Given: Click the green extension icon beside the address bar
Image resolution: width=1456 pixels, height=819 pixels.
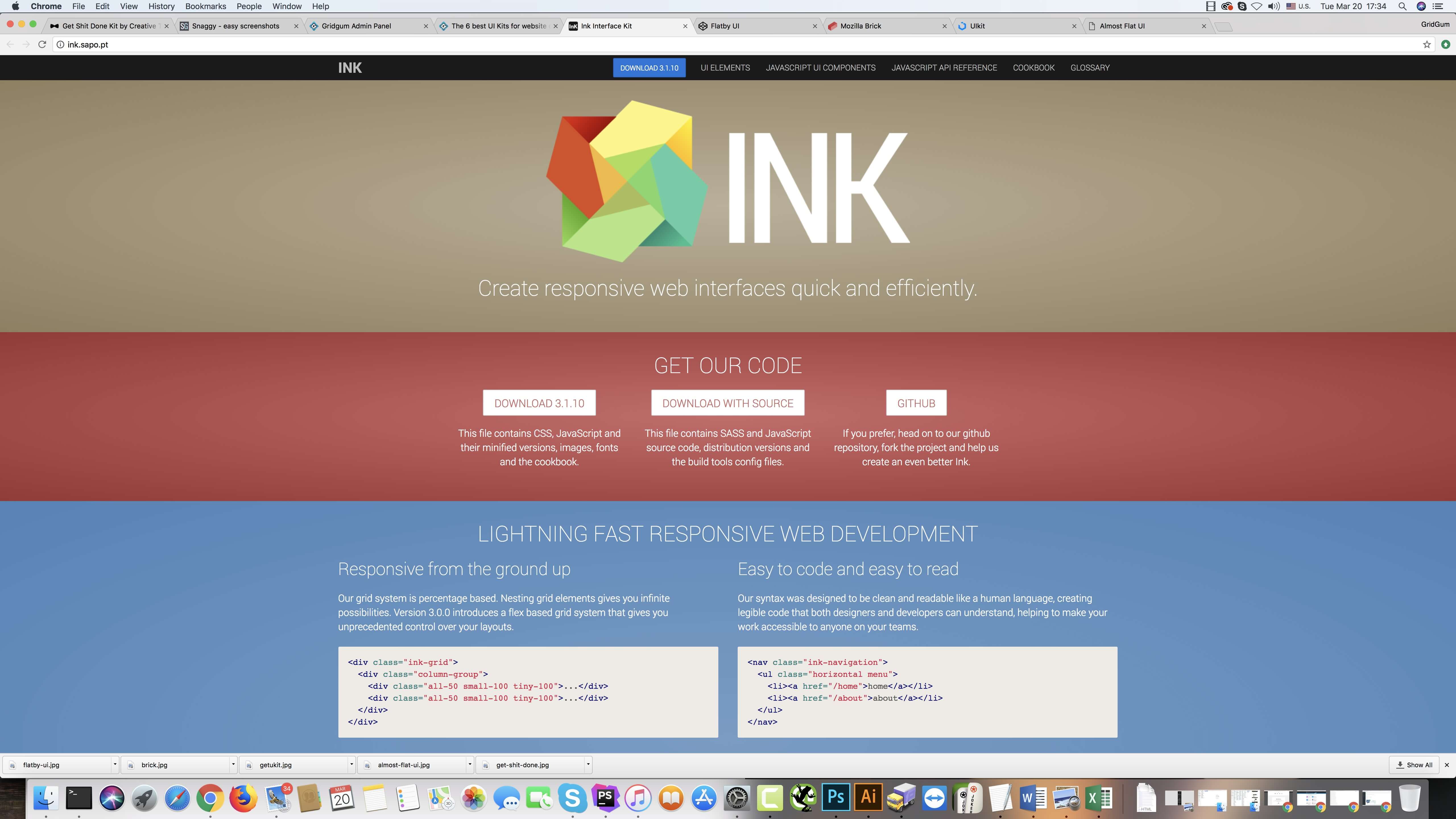Looking at the screenshot, I should [x=1445, y=45].
